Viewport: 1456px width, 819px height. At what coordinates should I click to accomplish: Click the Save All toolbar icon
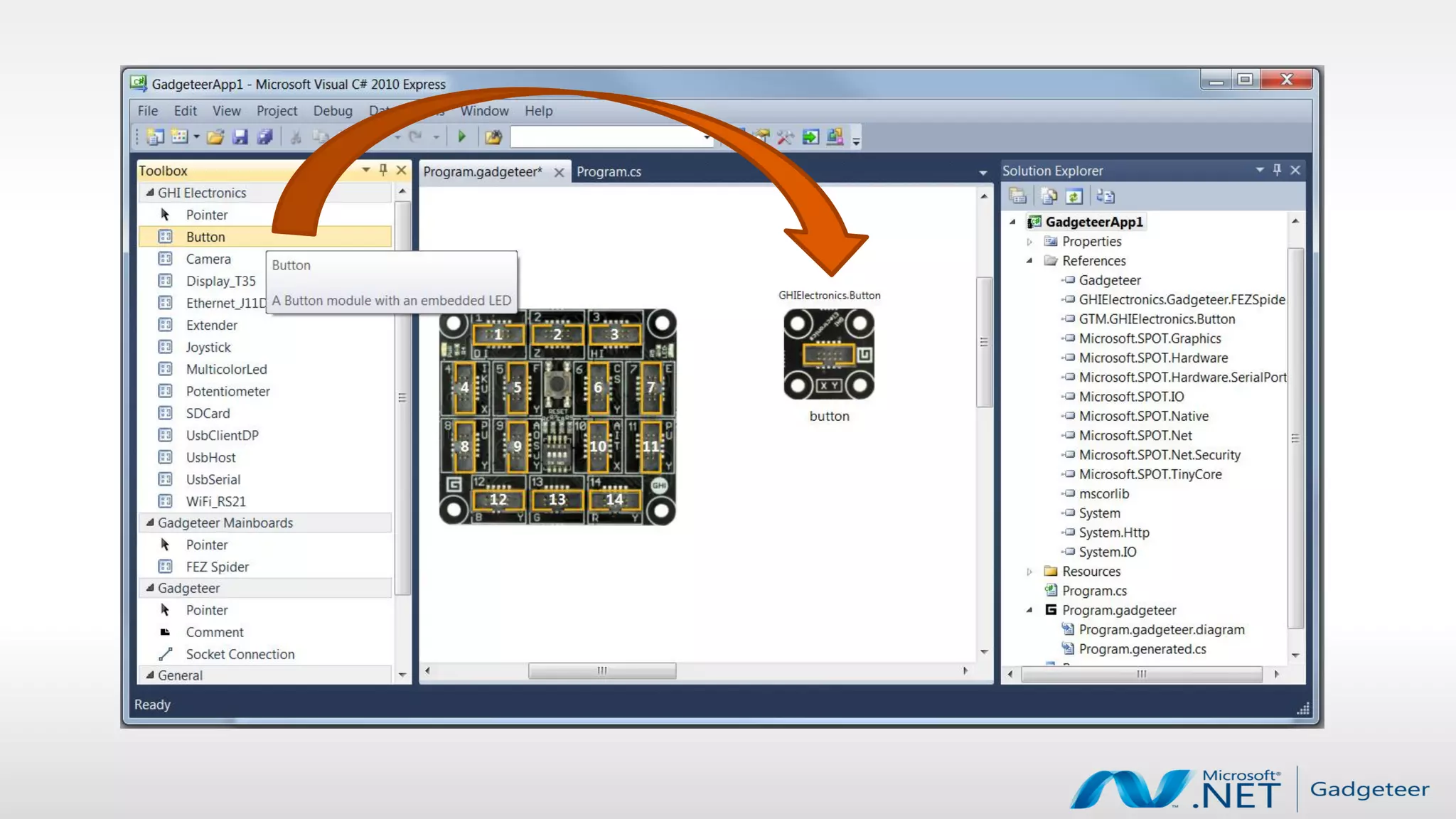tap(265, 136)
